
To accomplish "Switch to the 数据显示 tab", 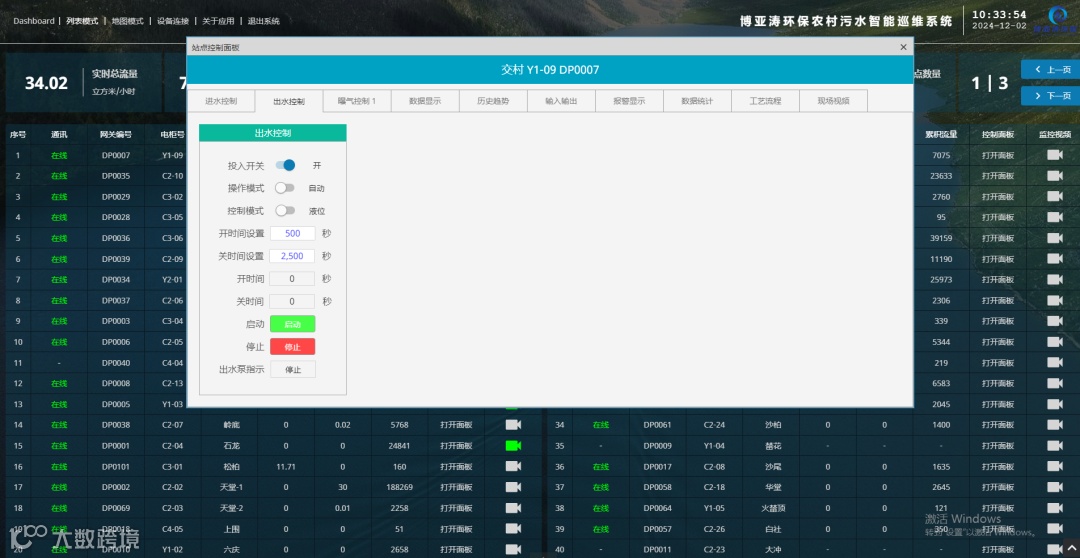I will 425,101.
